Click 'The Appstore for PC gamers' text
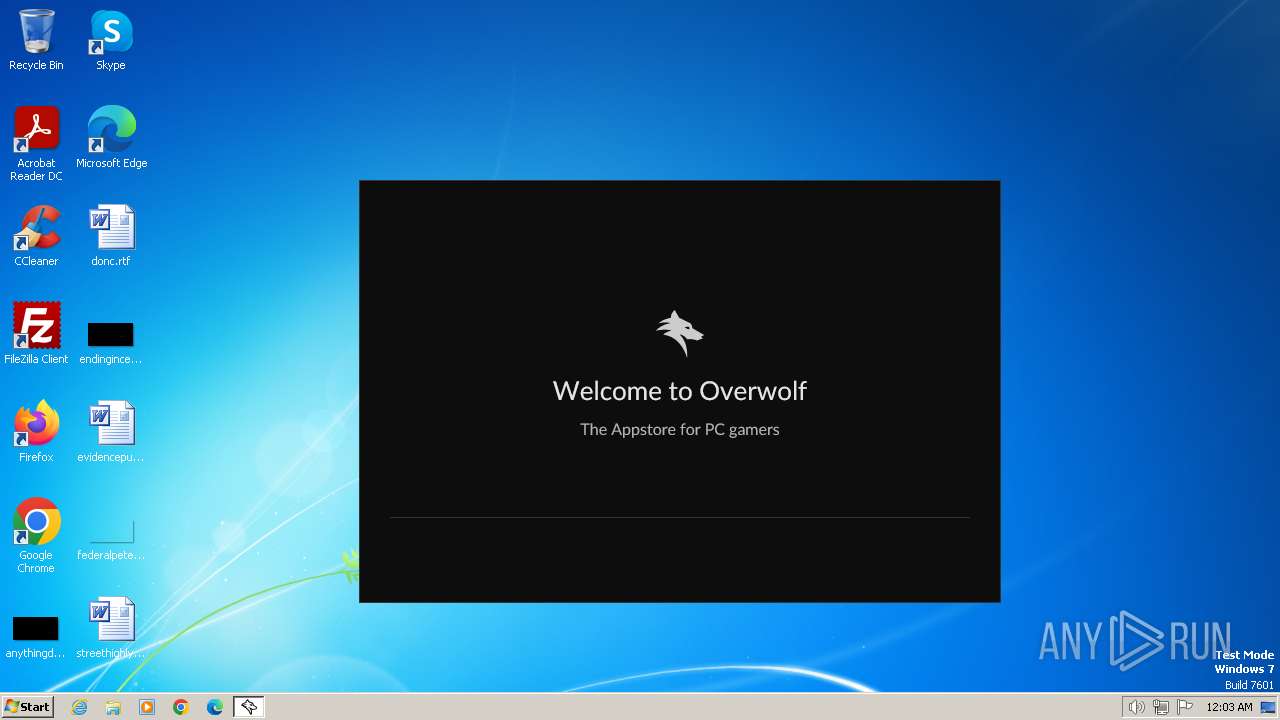Screen dimensions: 1280x720 tap(680, 429)
